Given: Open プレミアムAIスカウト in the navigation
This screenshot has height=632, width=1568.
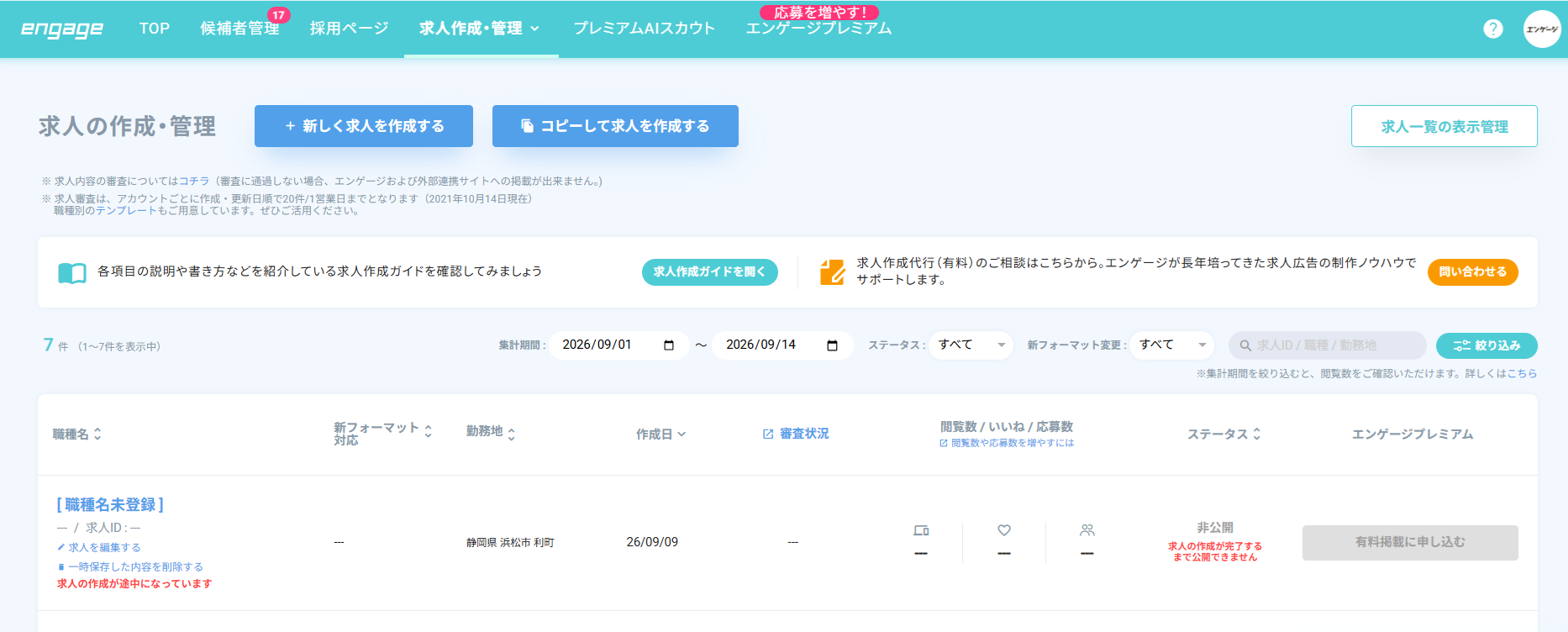Looking at the screenshot, I should pos(644,29).
